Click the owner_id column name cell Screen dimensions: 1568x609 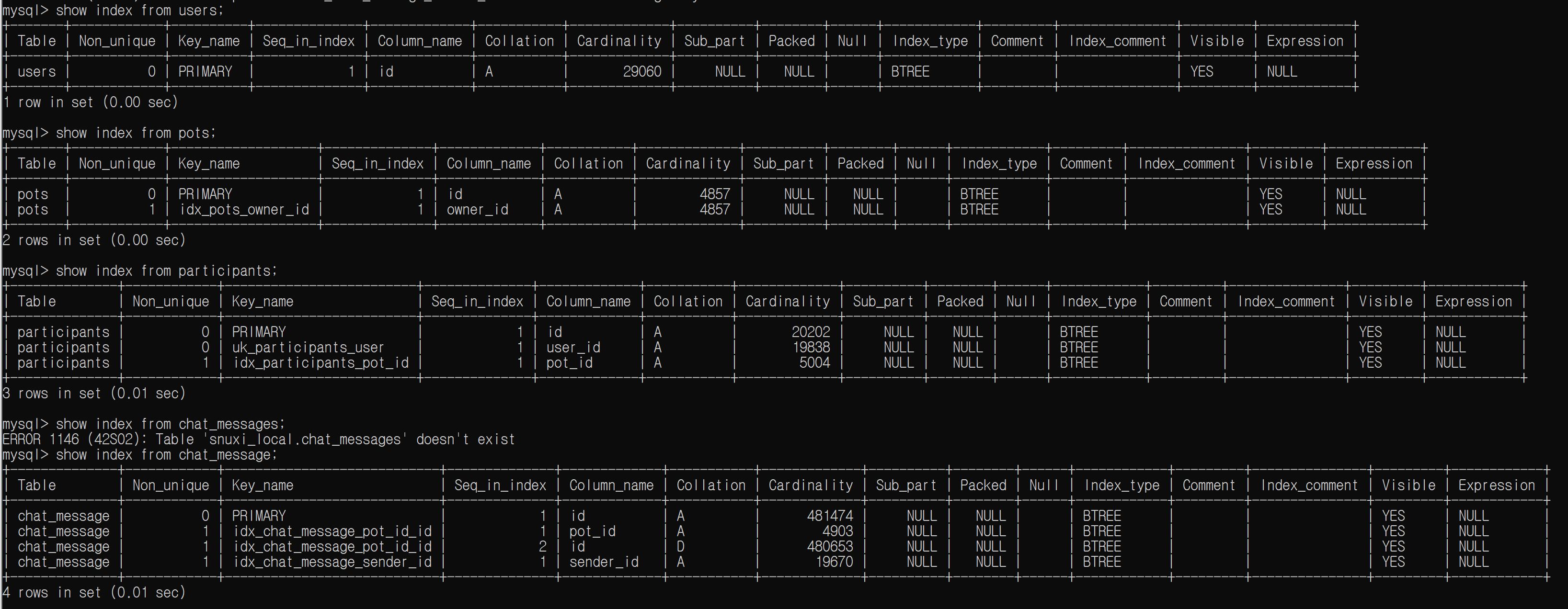(x=477, y=210)
